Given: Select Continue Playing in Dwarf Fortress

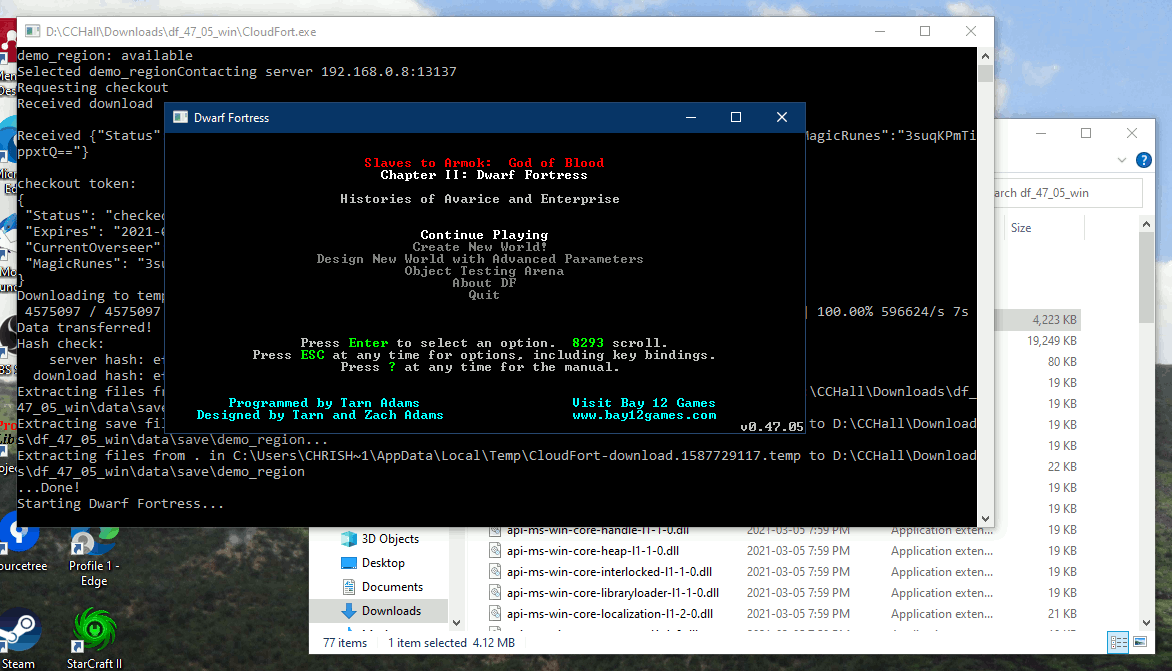Looking at the screenshot, I should (x=484, y=234).
